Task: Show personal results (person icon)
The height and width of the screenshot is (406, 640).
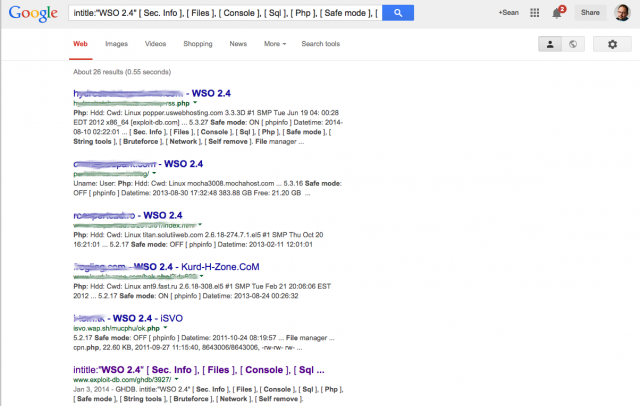Action: (x=550, y=44)
